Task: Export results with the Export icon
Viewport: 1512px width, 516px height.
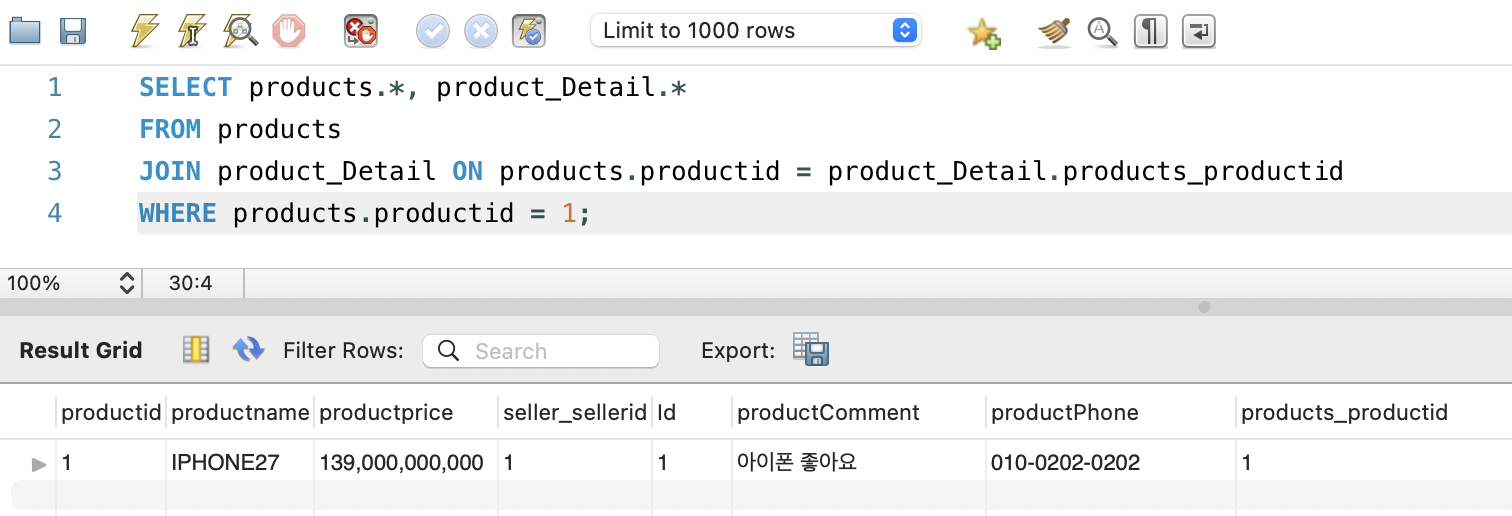Action: tap(811, 350)
